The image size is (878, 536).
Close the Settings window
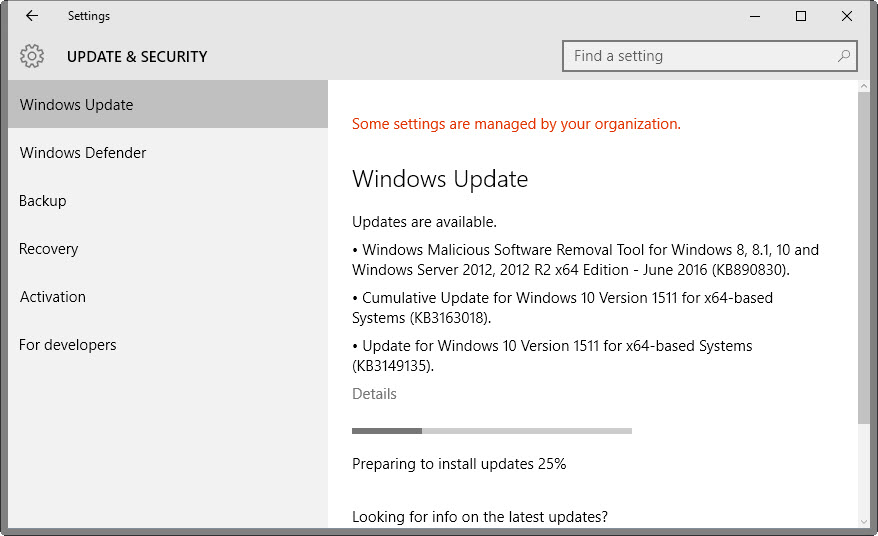click(847, 16)
